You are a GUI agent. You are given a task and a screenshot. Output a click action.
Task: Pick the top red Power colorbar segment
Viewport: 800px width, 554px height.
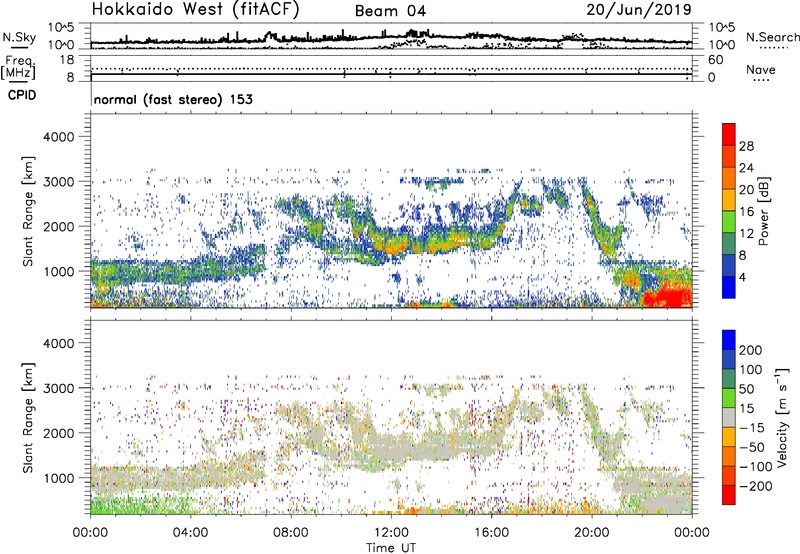(x=729, y=134)
